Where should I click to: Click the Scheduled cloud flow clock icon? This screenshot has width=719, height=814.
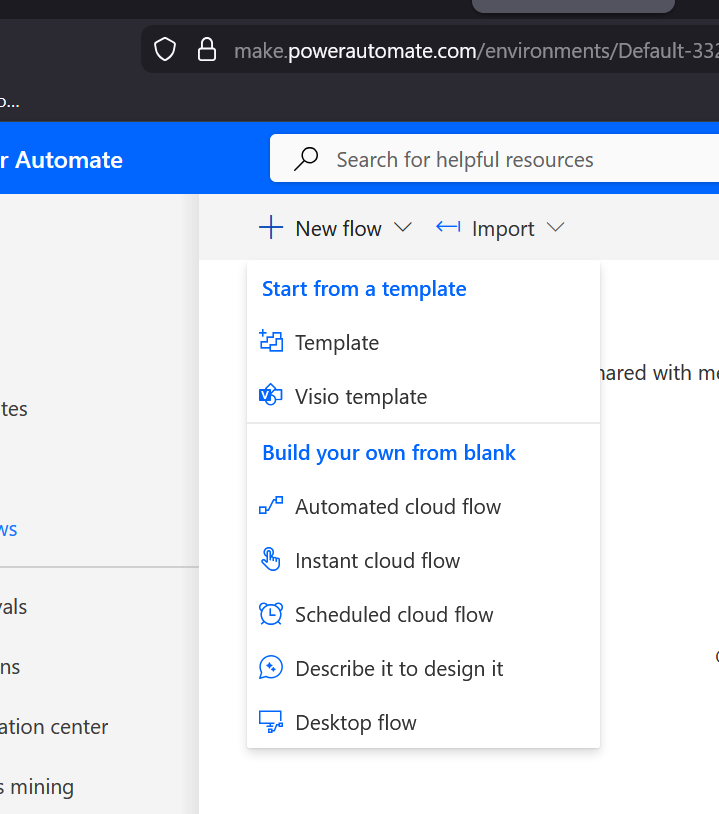coord(271,614)
